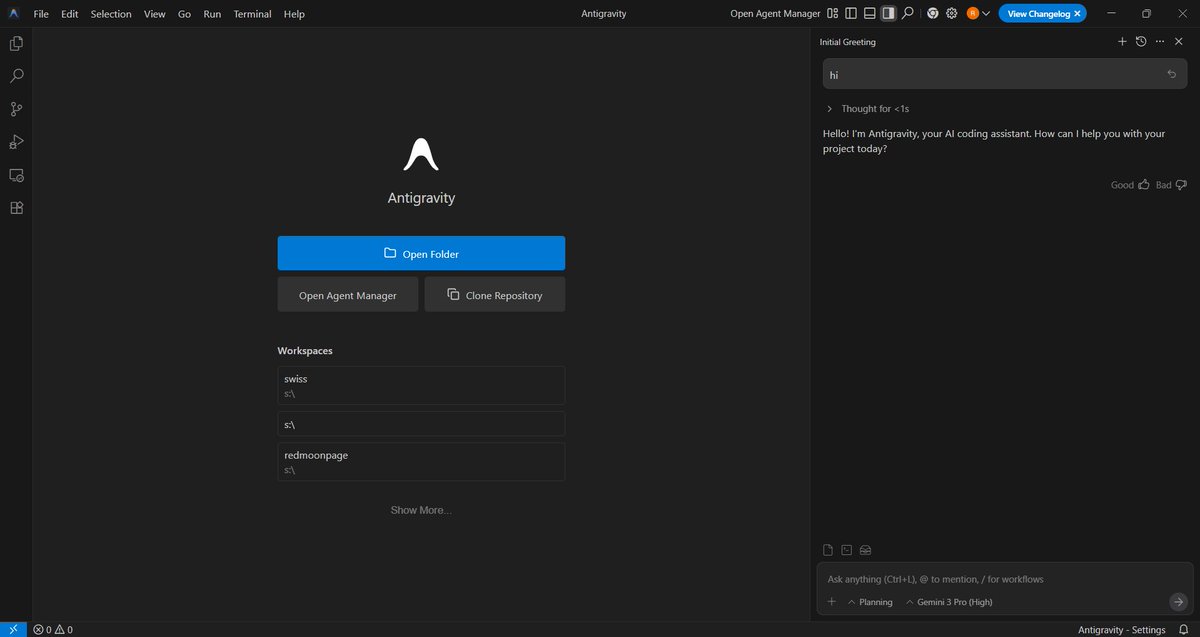Rate the response Good with thumbs up
The image size is (1200, 637).
point(1130,185)
